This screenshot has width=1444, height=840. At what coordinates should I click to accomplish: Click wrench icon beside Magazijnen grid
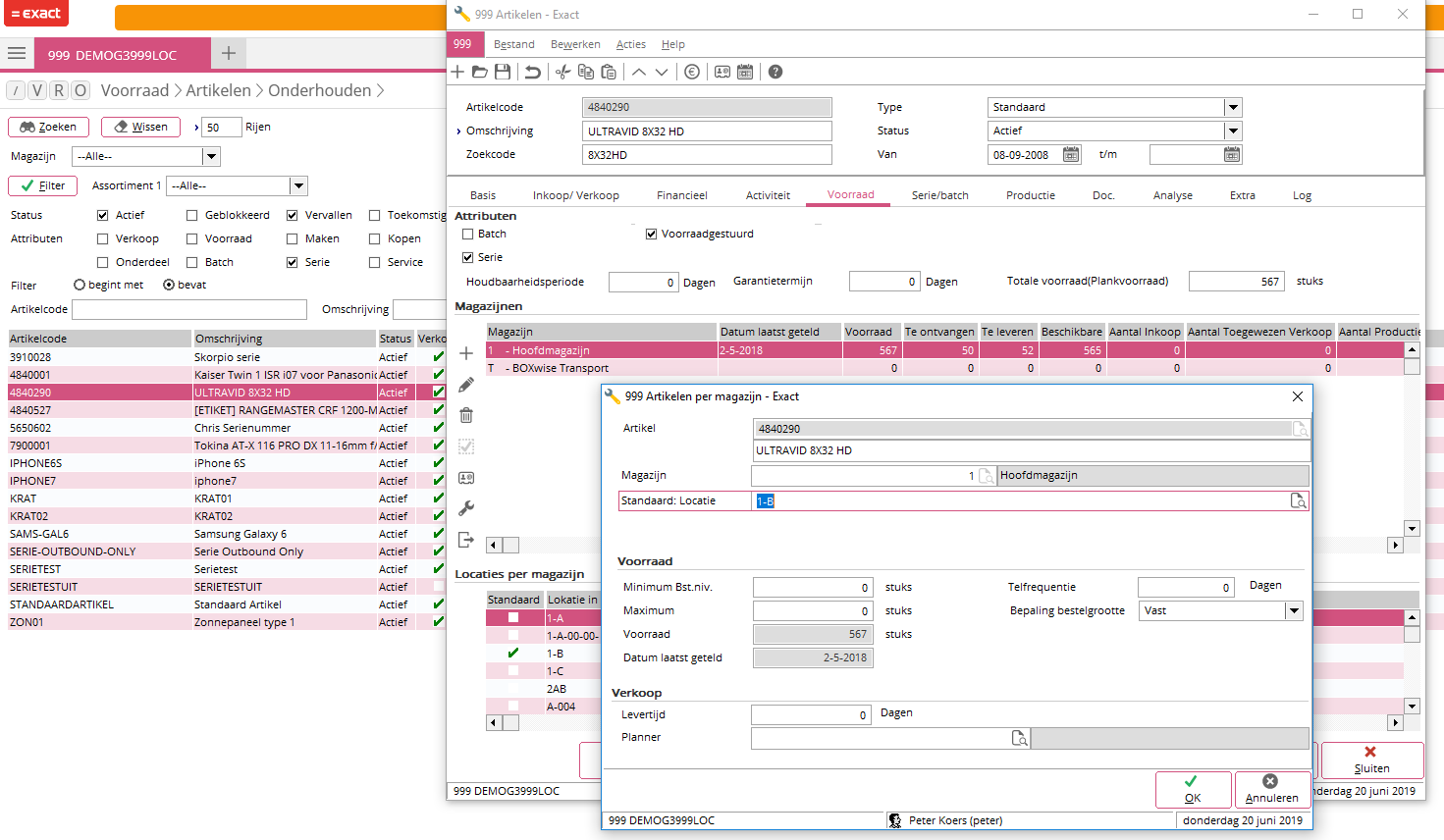coord(466,508)
